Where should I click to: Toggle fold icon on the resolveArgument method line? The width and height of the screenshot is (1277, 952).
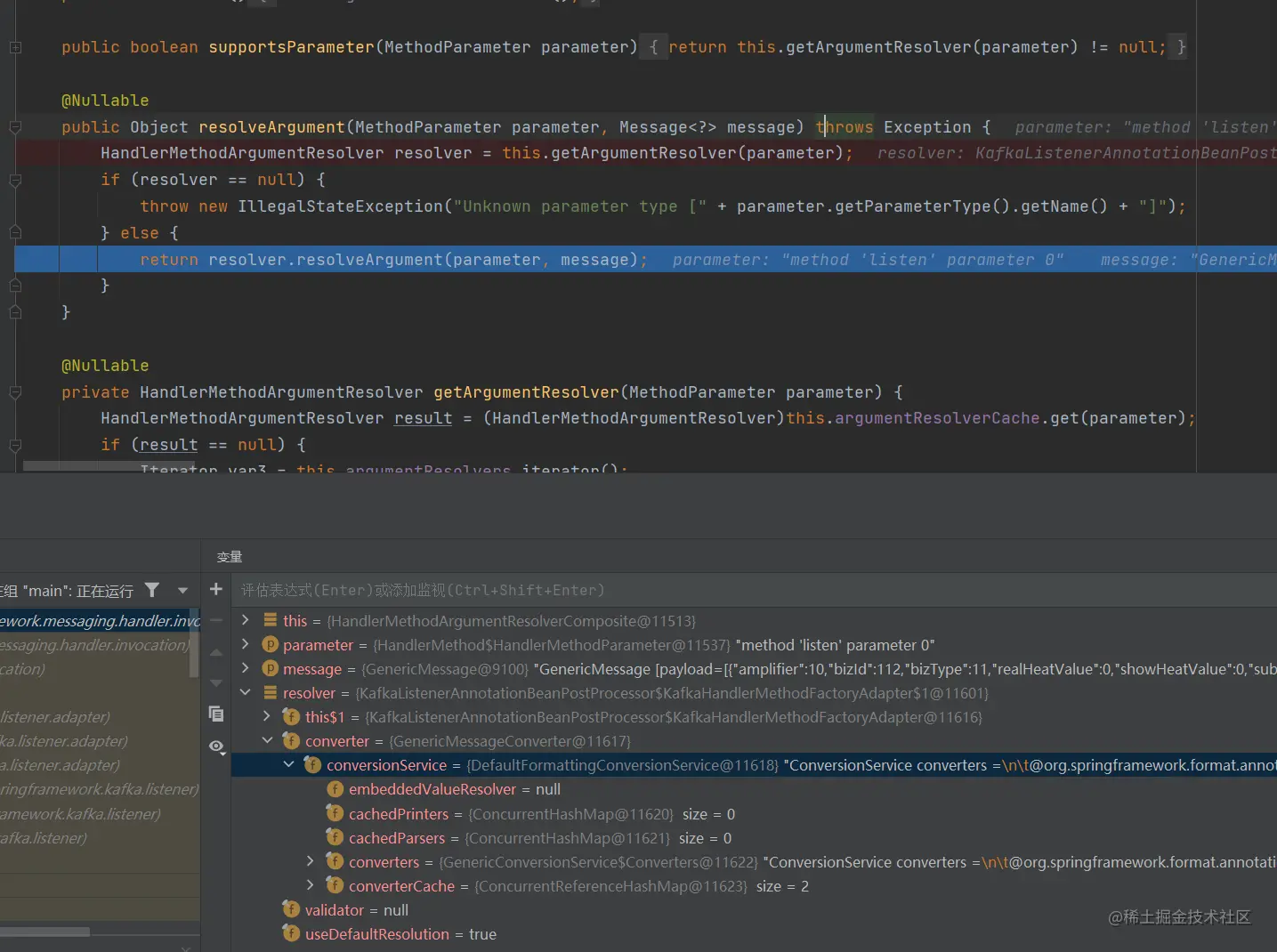(x=15, y=127)
